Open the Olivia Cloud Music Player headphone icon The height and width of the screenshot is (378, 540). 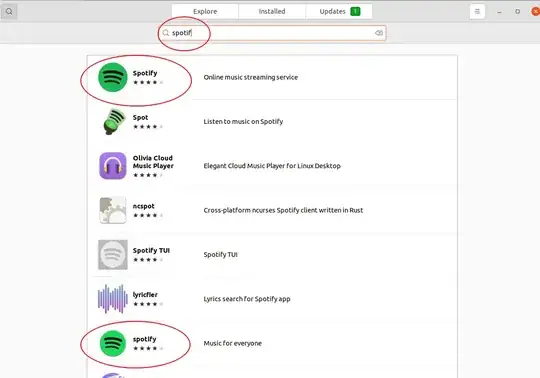point(113,166)
